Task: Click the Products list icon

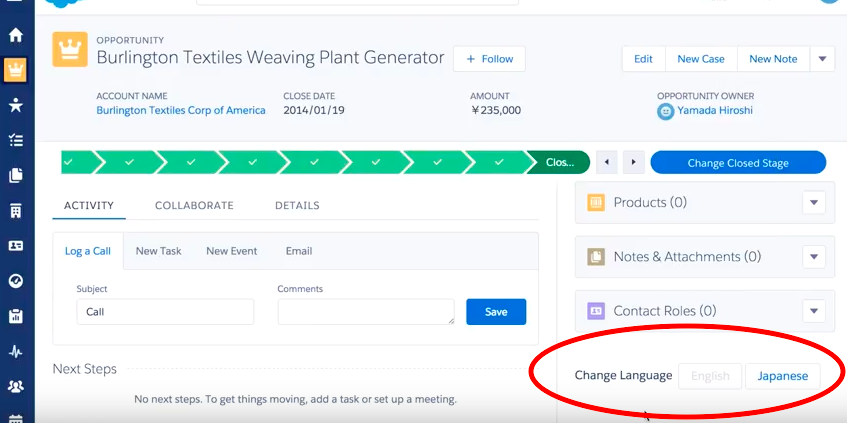Action: coord(595,203)
